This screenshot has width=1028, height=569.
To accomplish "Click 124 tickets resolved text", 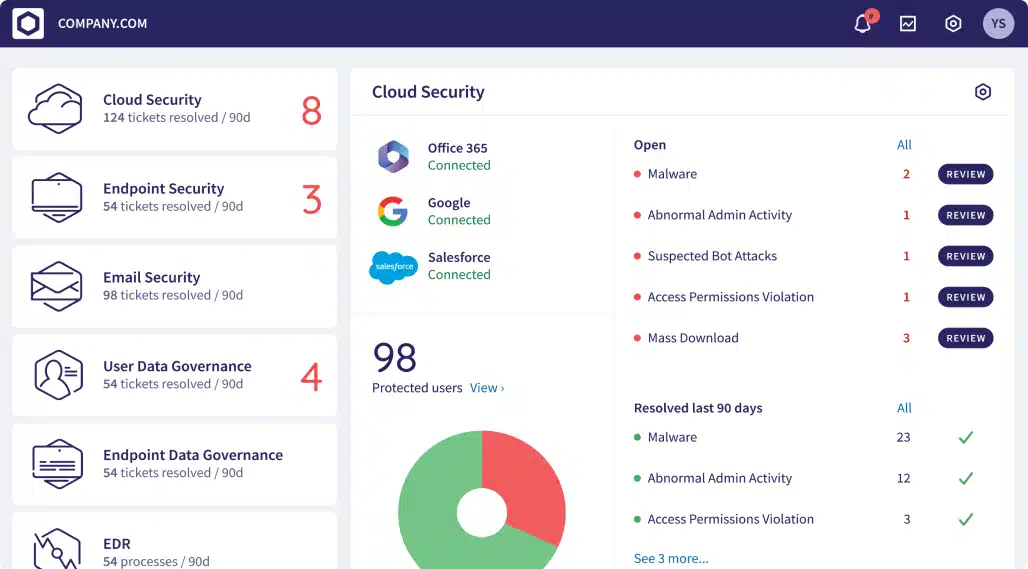I will 176,117.
